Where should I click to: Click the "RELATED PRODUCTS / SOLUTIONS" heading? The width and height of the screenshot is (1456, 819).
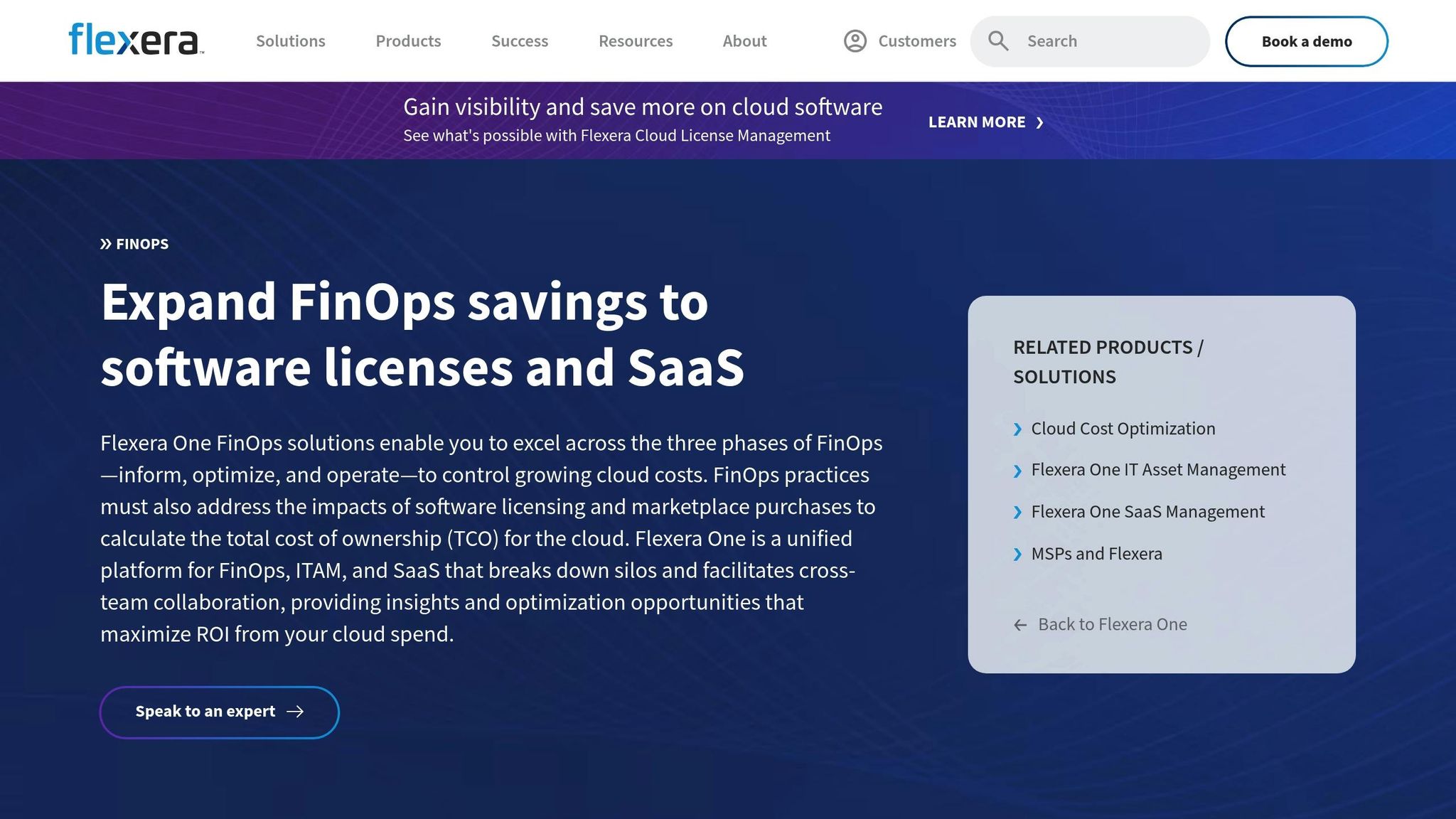1108,362
